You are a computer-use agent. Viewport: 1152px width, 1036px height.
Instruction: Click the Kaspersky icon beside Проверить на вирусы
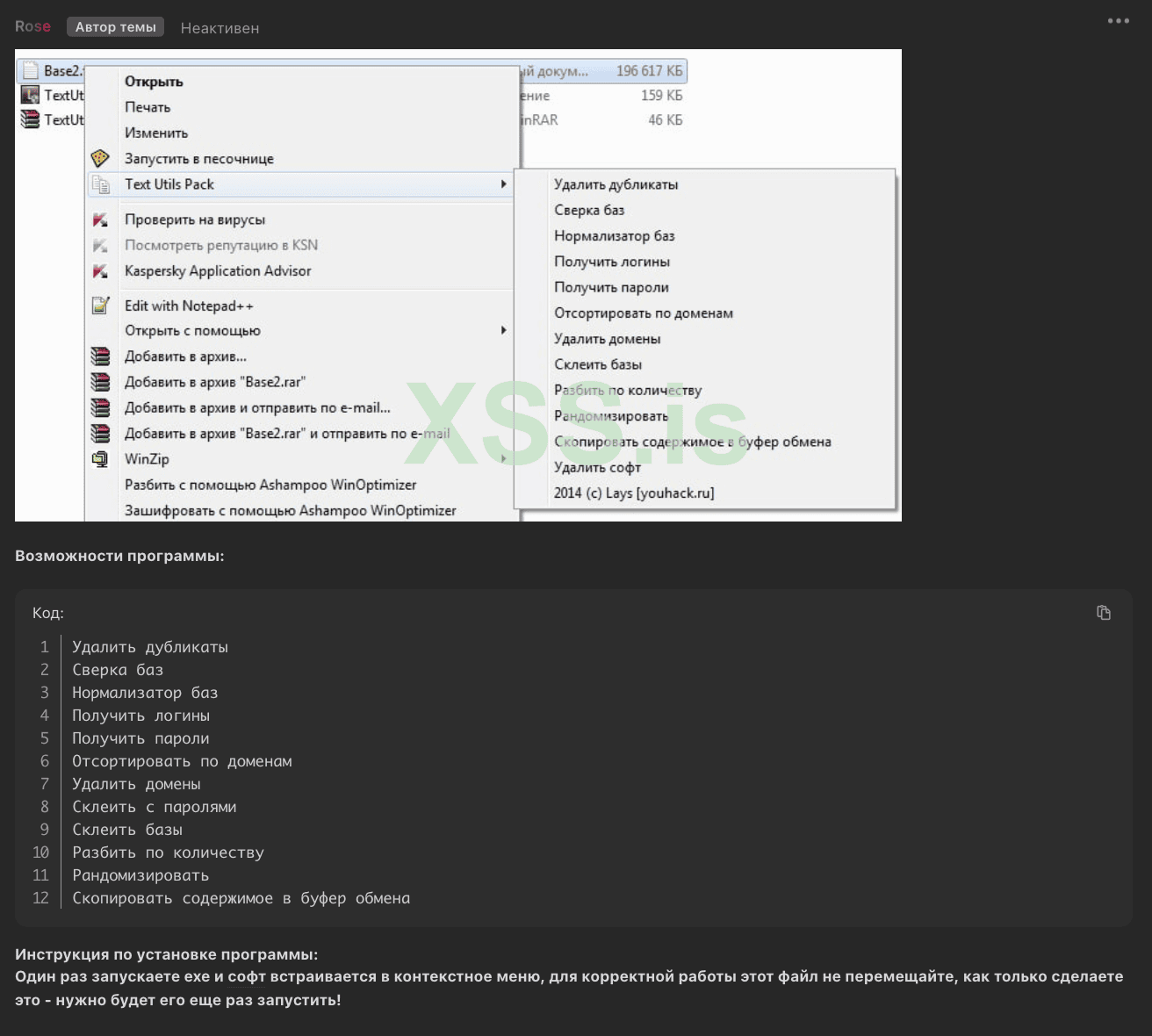[x=101, y=219]
